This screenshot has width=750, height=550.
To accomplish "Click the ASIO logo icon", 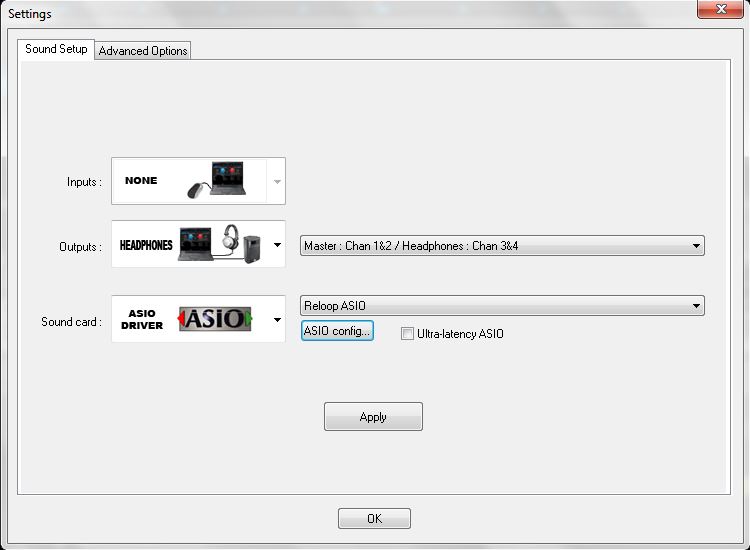I will (x=215, y=319).
